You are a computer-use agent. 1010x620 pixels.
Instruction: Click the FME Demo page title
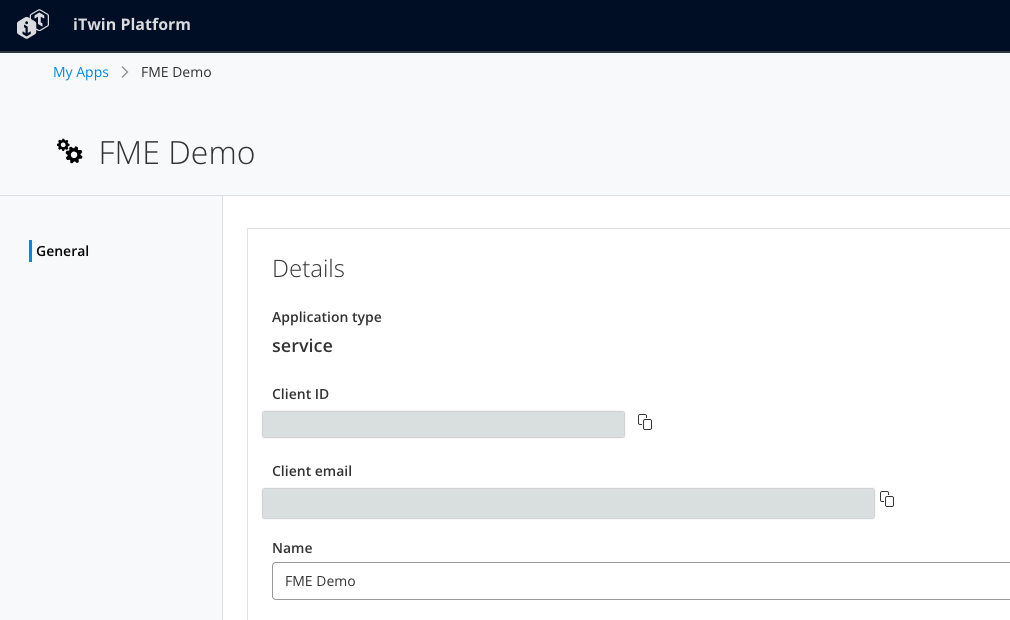[x=176, y=152]
